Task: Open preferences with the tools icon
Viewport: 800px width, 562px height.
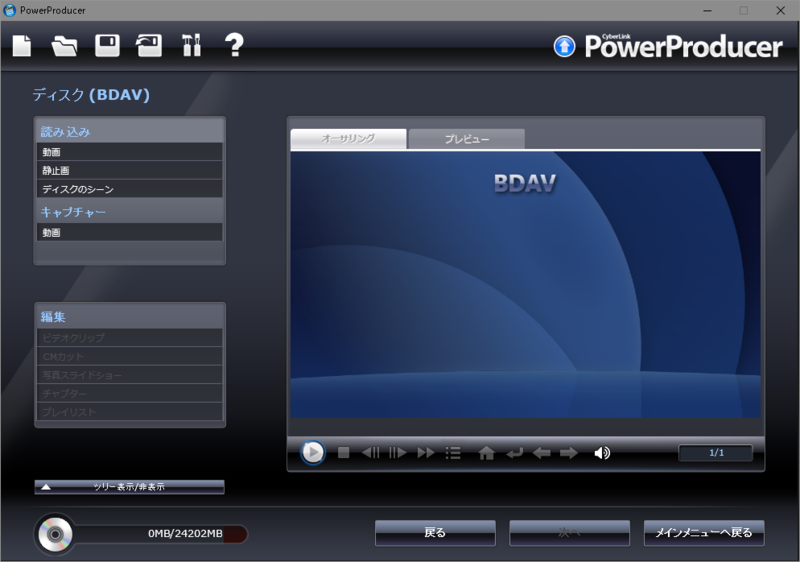Action: 192,45
